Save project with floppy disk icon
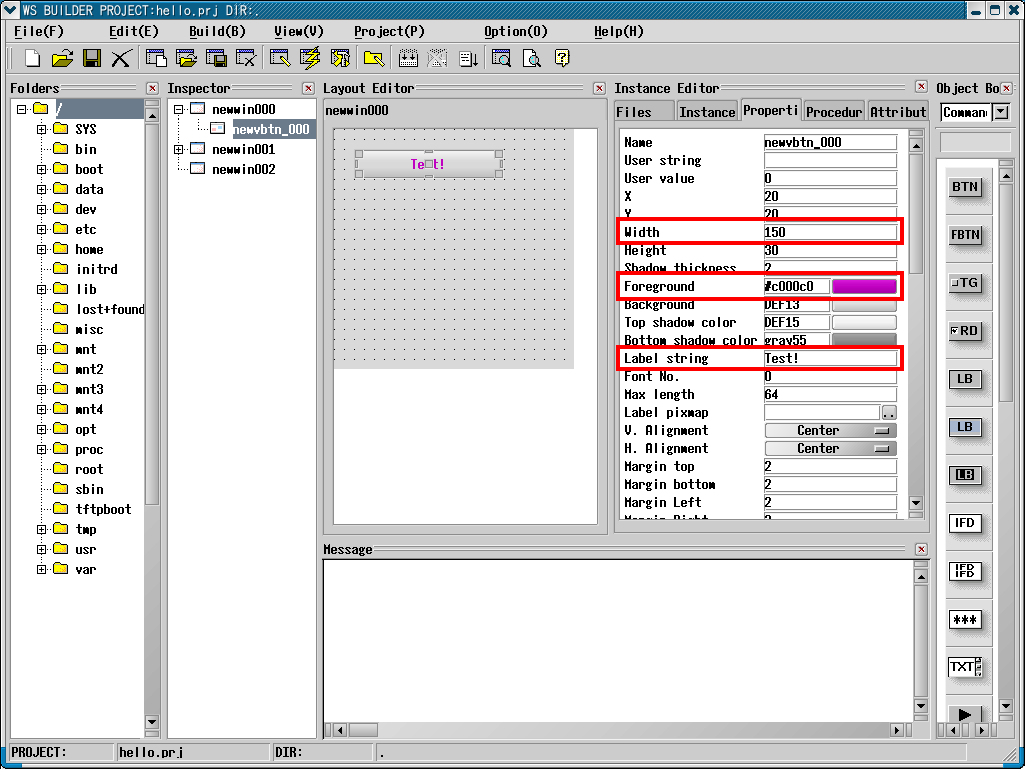 pos(91,58)
